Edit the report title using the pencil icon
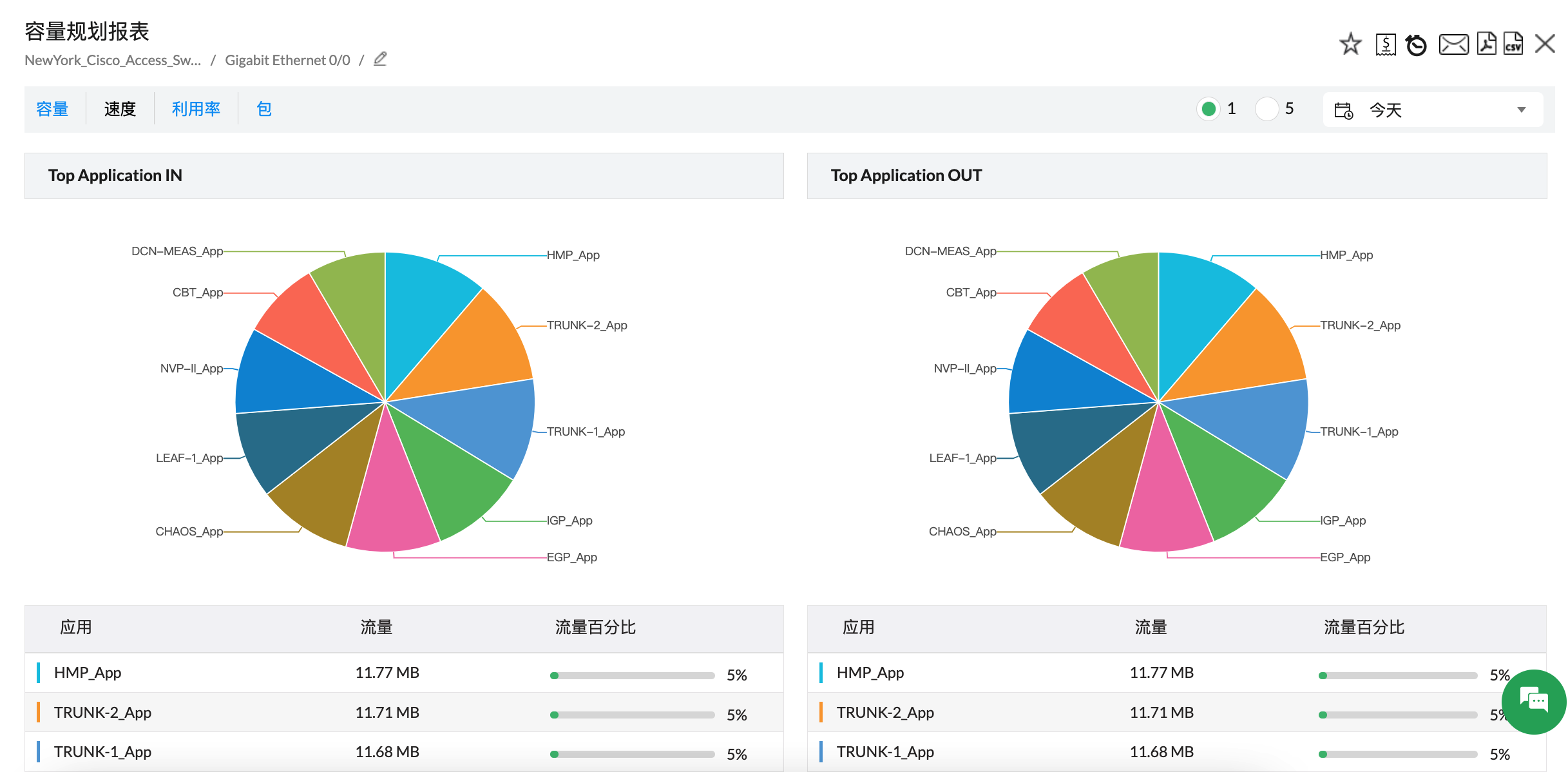Screen dimensions: 1568x772 coord(379,59)
